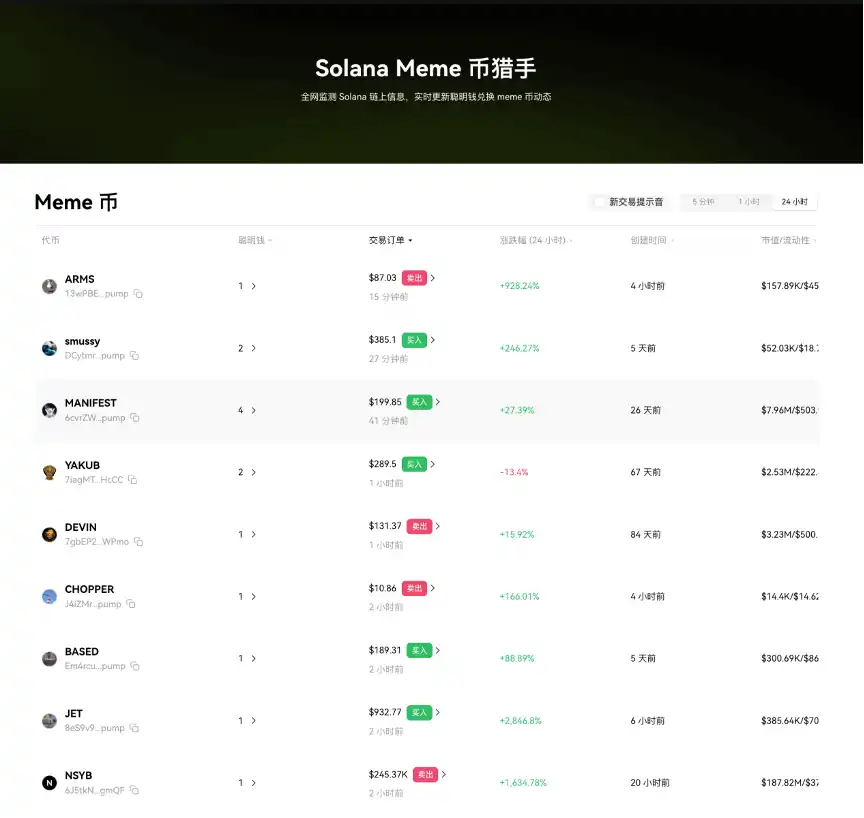The width and height of the screenshot is (864, 818).
Task: Open the BASED token row name
Action: 82,651
